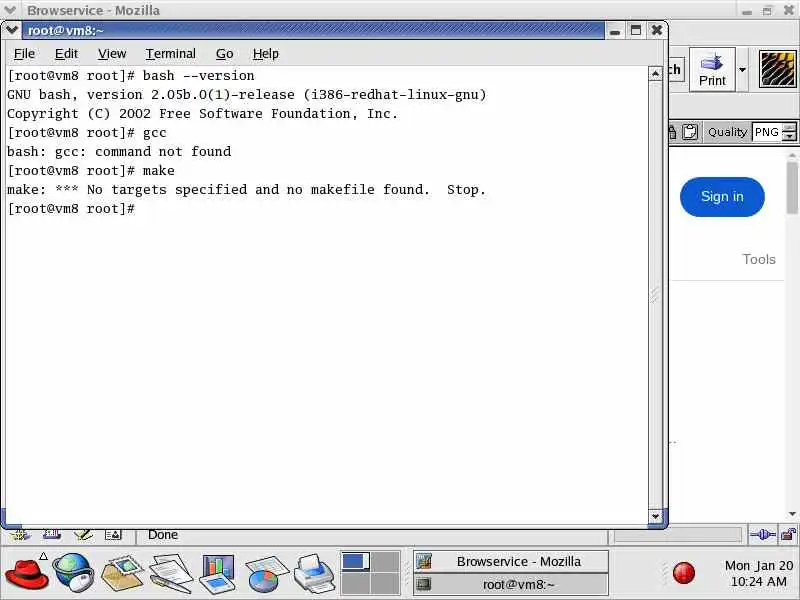Open the email envelope launcher

tap(122, 573)
